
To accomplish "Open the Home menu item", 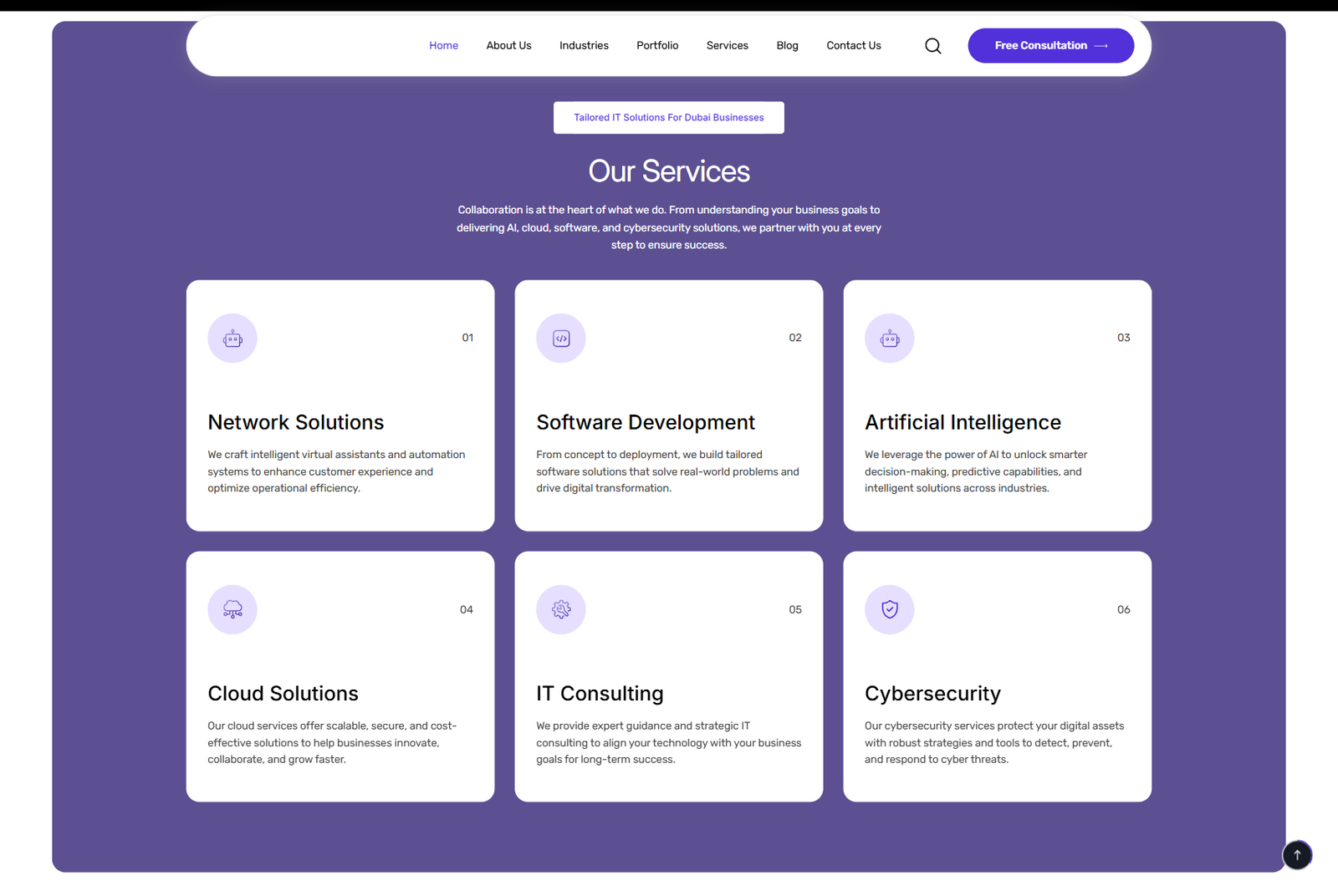I will (443, 46).
